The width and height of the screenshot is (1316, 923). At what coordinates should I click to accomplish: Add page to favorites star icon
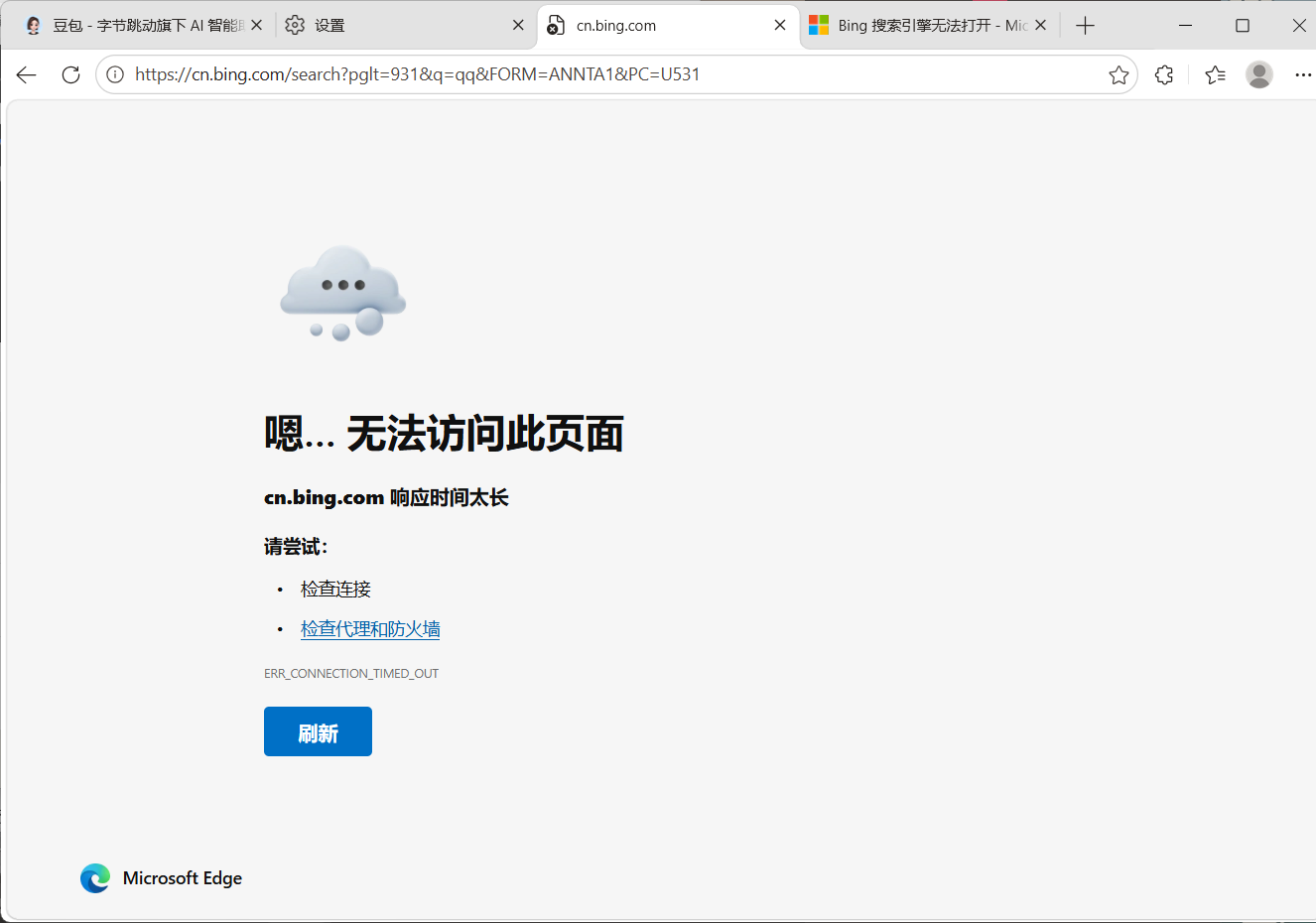pos(1119,74)
